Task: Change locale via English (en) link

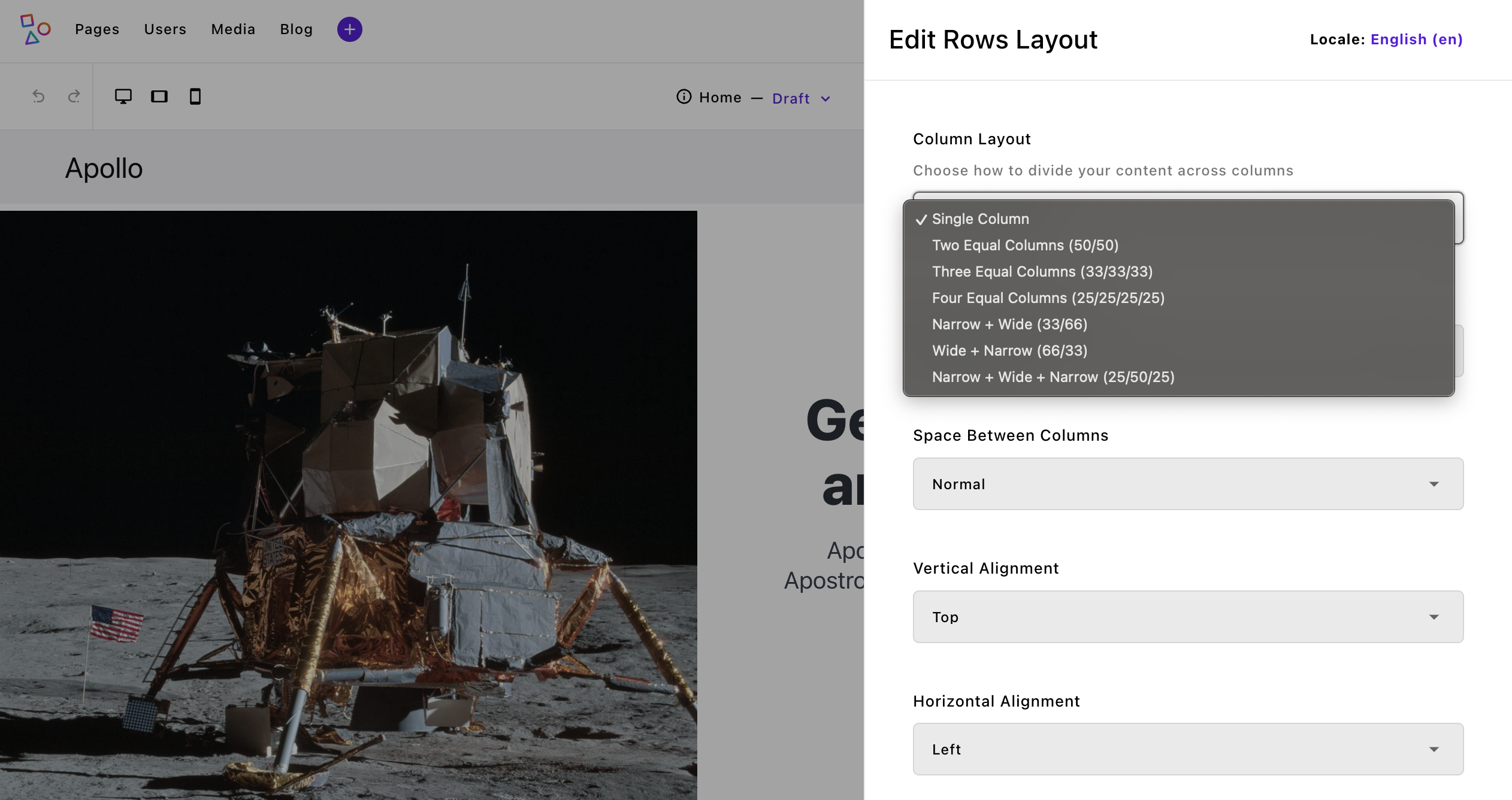Action: coord(1416,39)
